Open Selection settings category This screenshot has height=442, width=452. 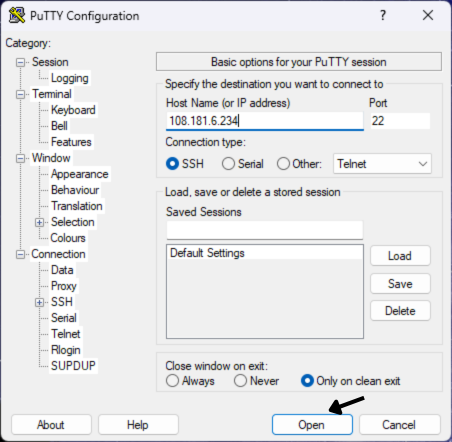click(x=73, y=222)
